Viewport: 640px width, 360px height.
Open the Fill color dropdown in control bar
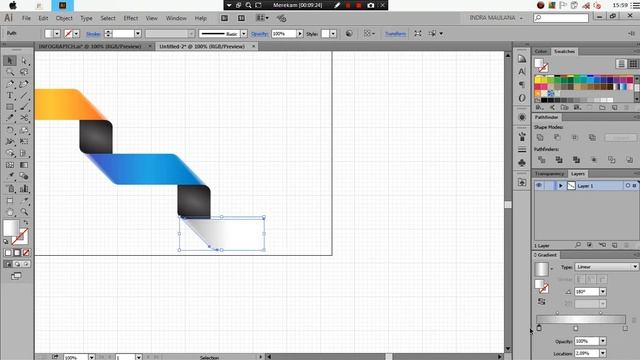tap(57, 33)
